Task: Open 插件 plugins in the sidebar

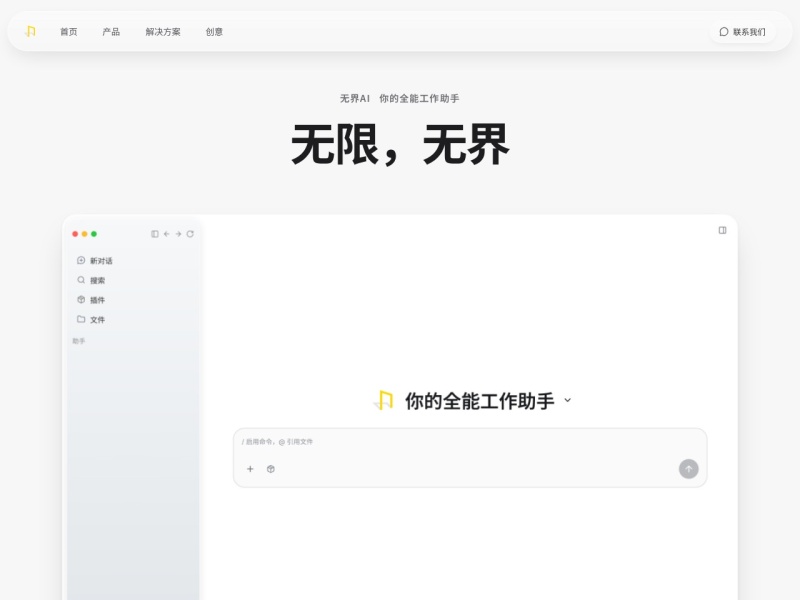Action: tap(91, 300)
